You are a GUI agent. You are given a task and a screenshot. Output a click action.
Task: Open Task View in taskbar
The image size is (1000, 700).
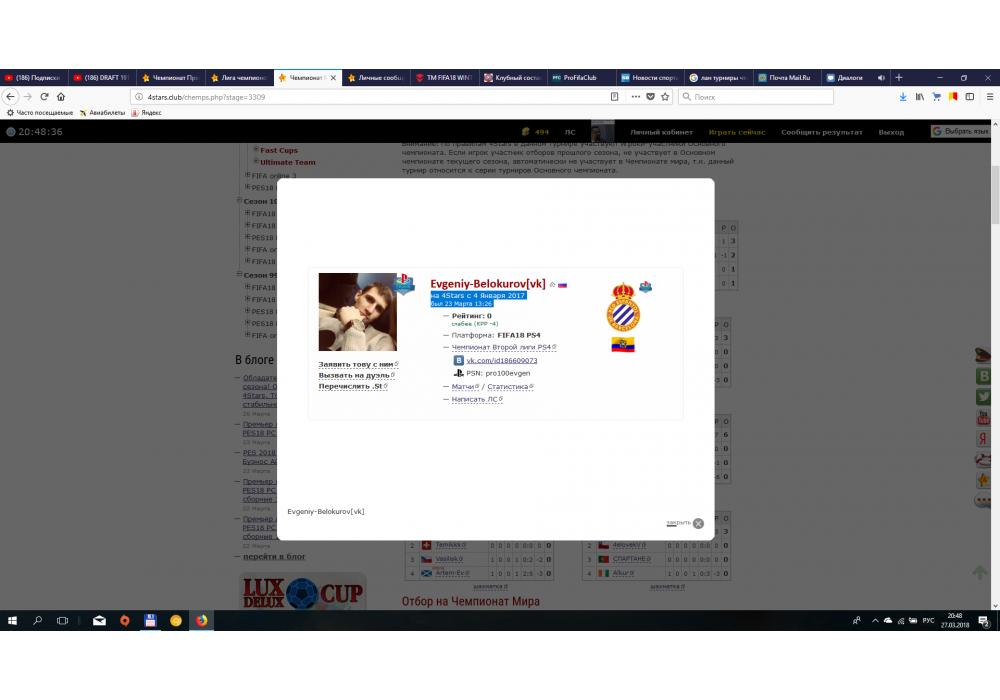coord(62,620)
